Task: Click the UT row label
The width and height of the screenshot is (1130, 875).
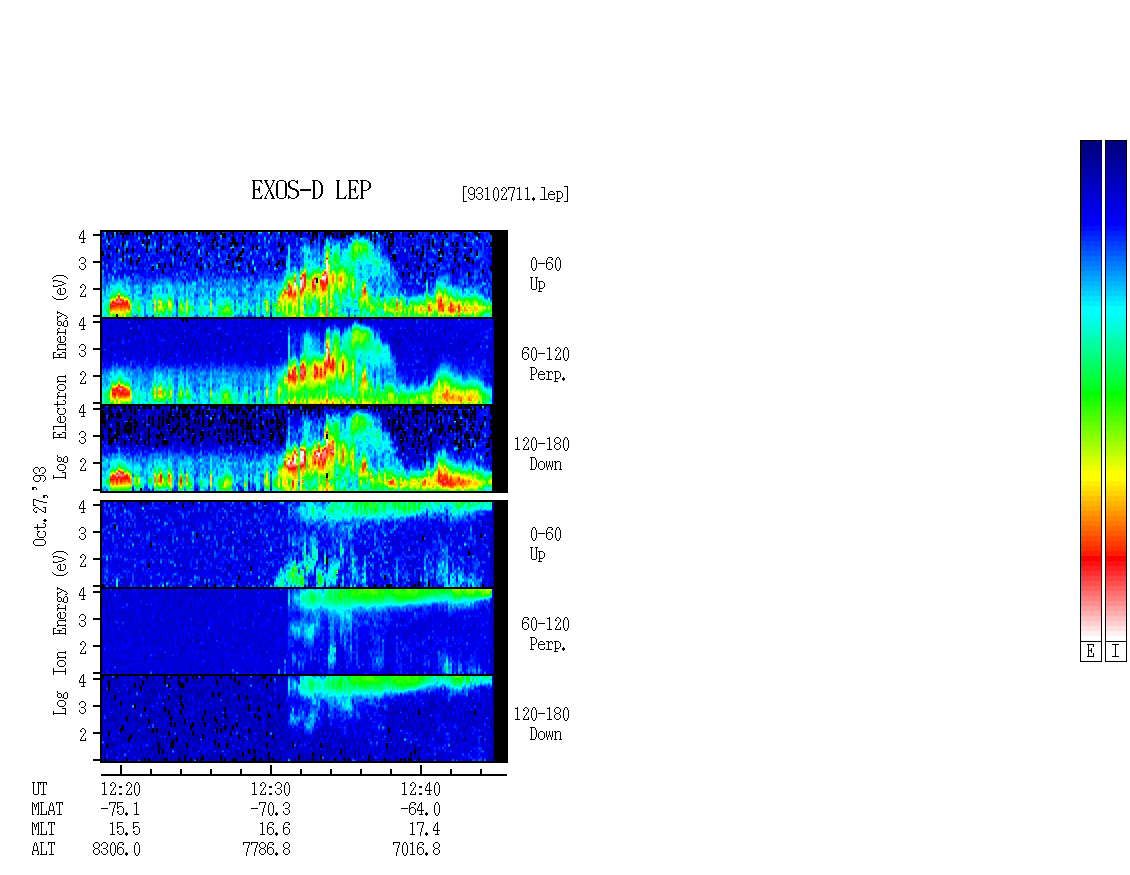Action: 39,789
